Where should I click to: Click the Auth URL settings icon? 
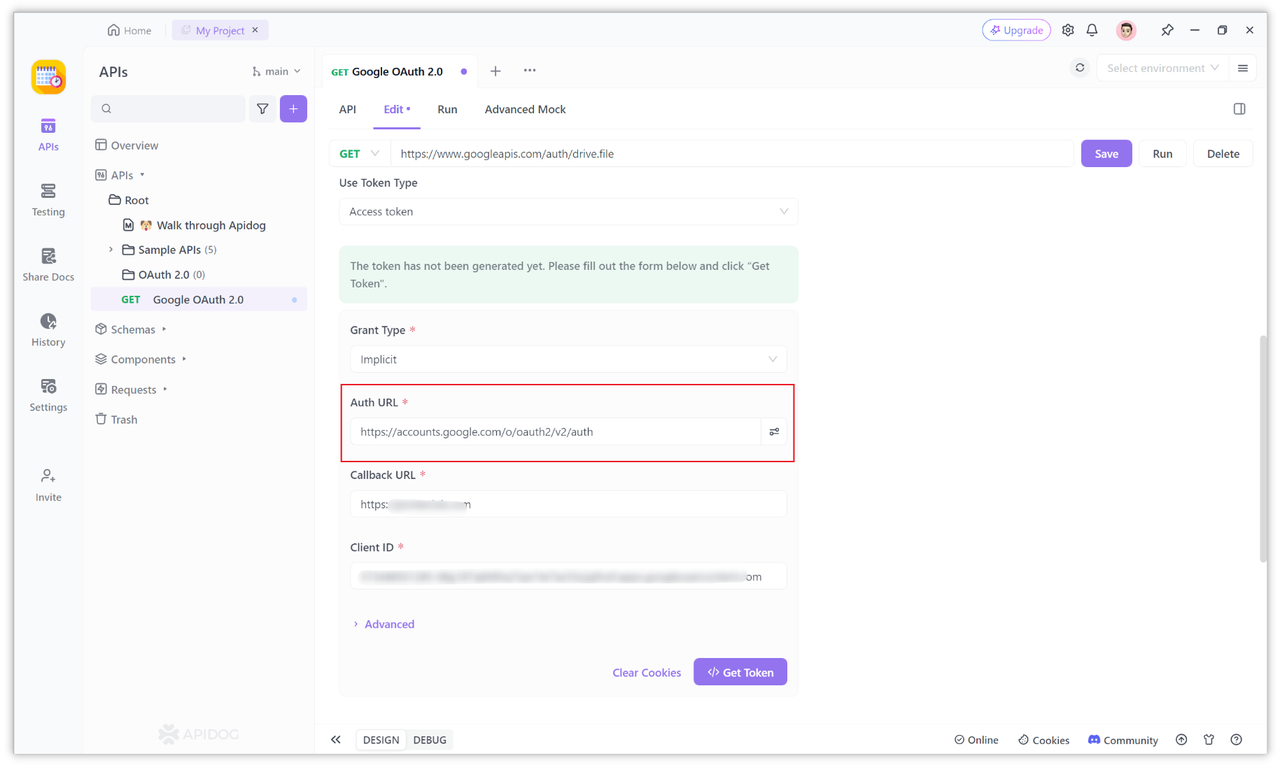[774, 432]
